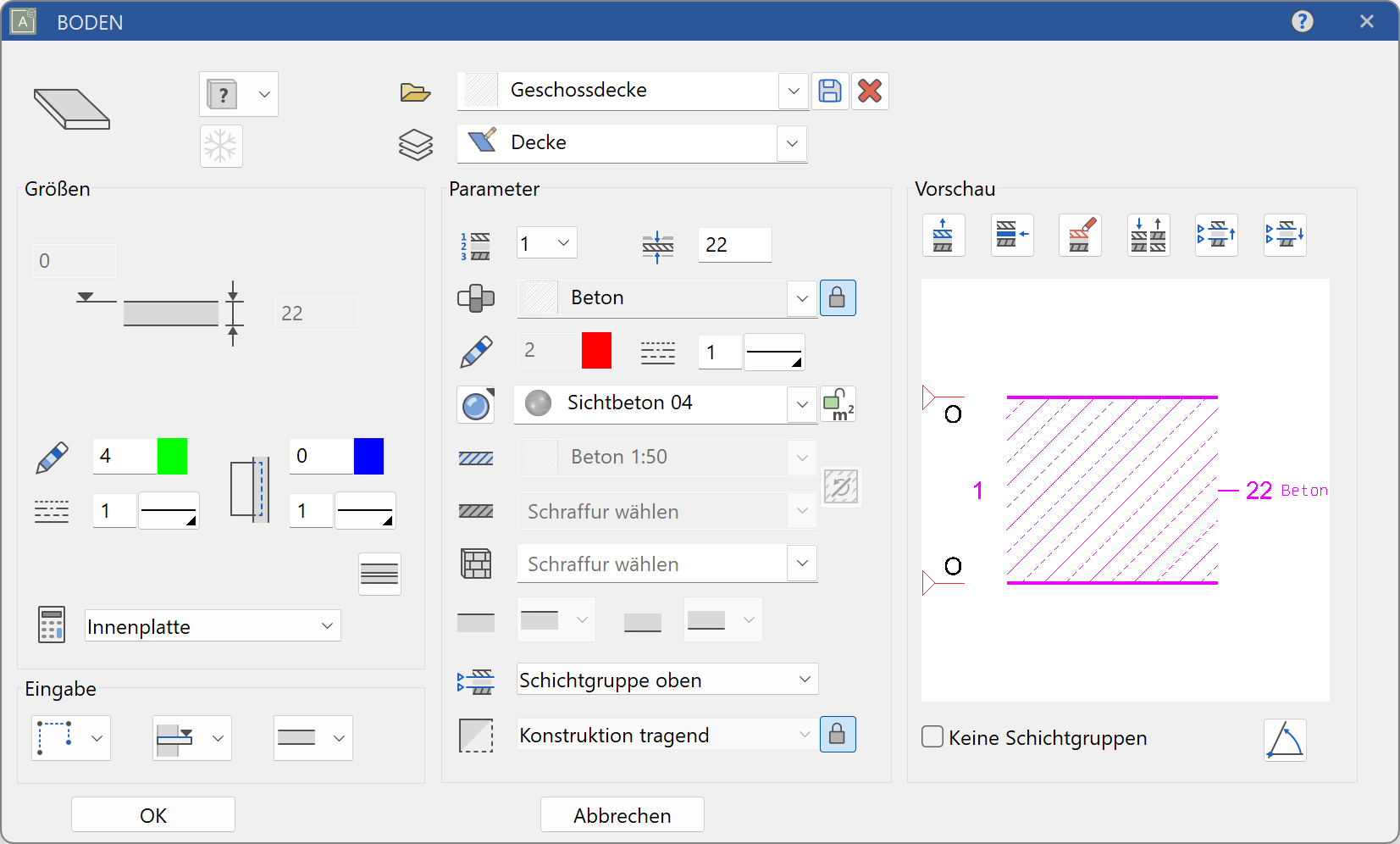The width and height of the screenshot is (1400, 844).
Task: Open the surface area unit lock icon
Action: (x=838, y=404)
